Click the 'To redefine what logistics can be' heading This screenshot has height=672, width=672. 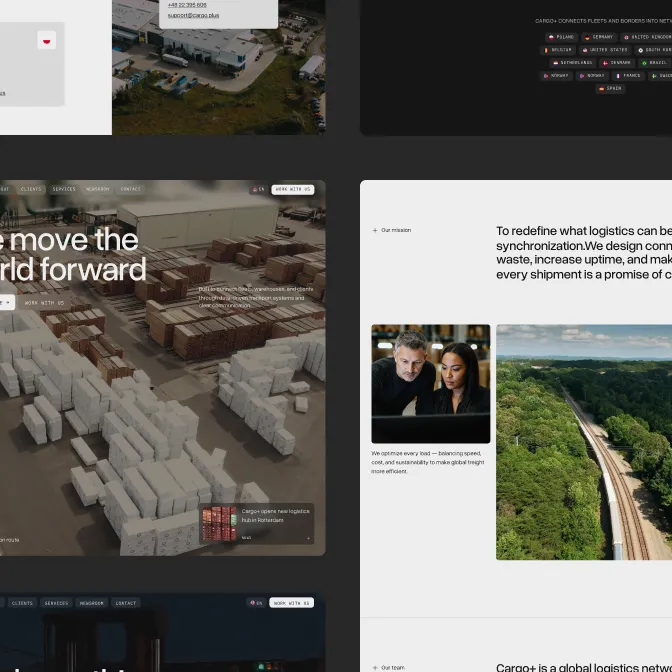tap(584, 252)
